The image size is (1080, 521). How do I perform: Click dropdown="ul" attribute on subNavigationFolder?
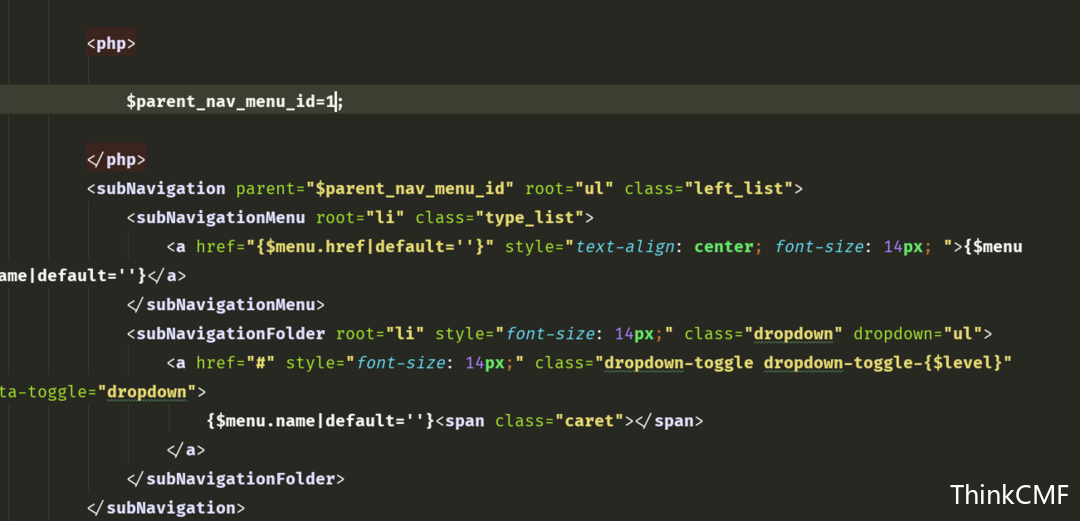point(917,334)
